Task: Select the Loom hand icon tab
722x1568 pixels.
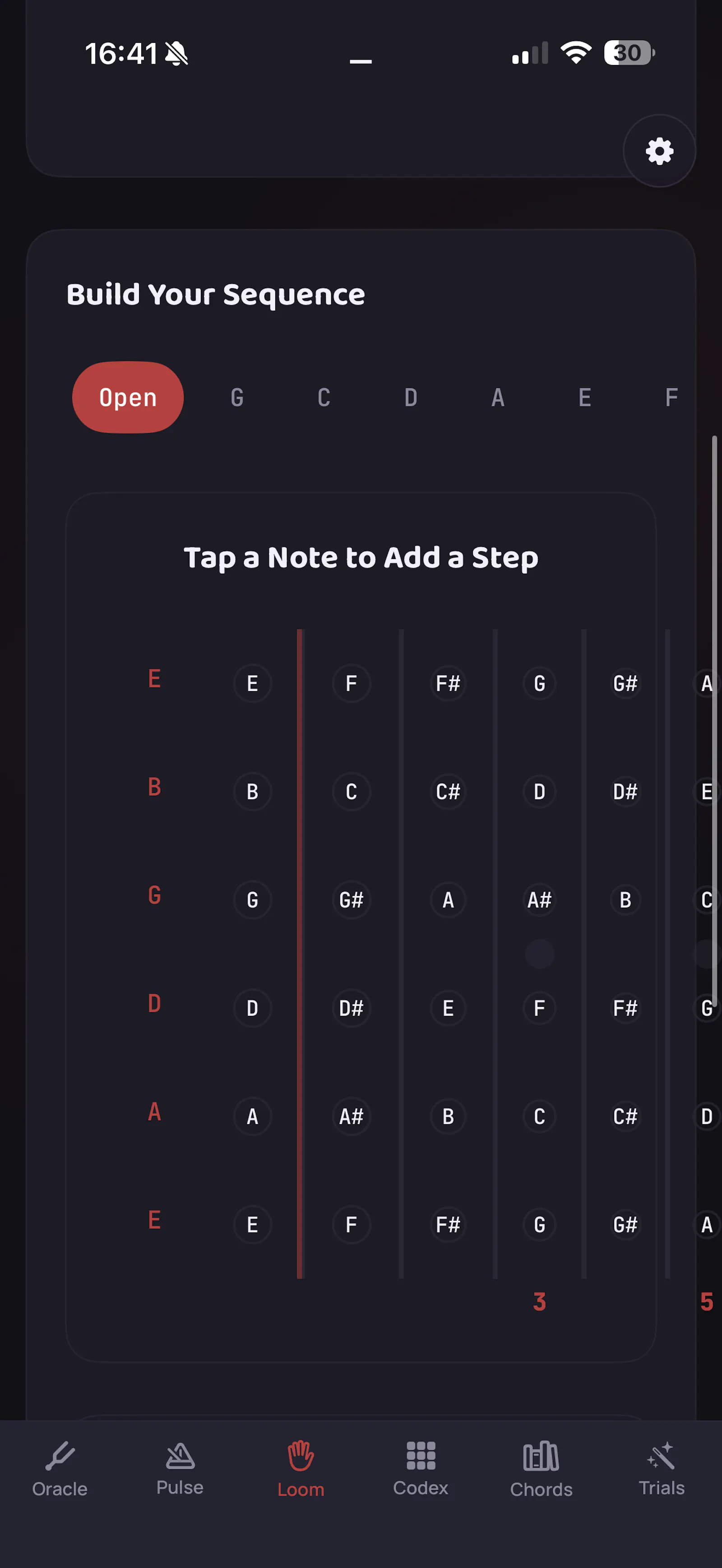Action: pos(301,1469)
